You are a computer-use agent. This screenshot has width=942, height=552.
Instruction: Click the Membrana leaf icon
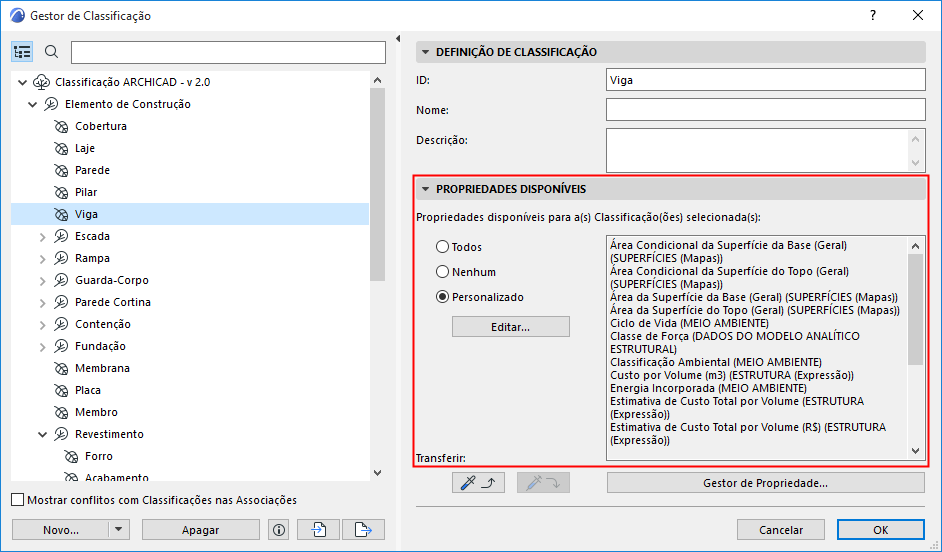[61, 368]
